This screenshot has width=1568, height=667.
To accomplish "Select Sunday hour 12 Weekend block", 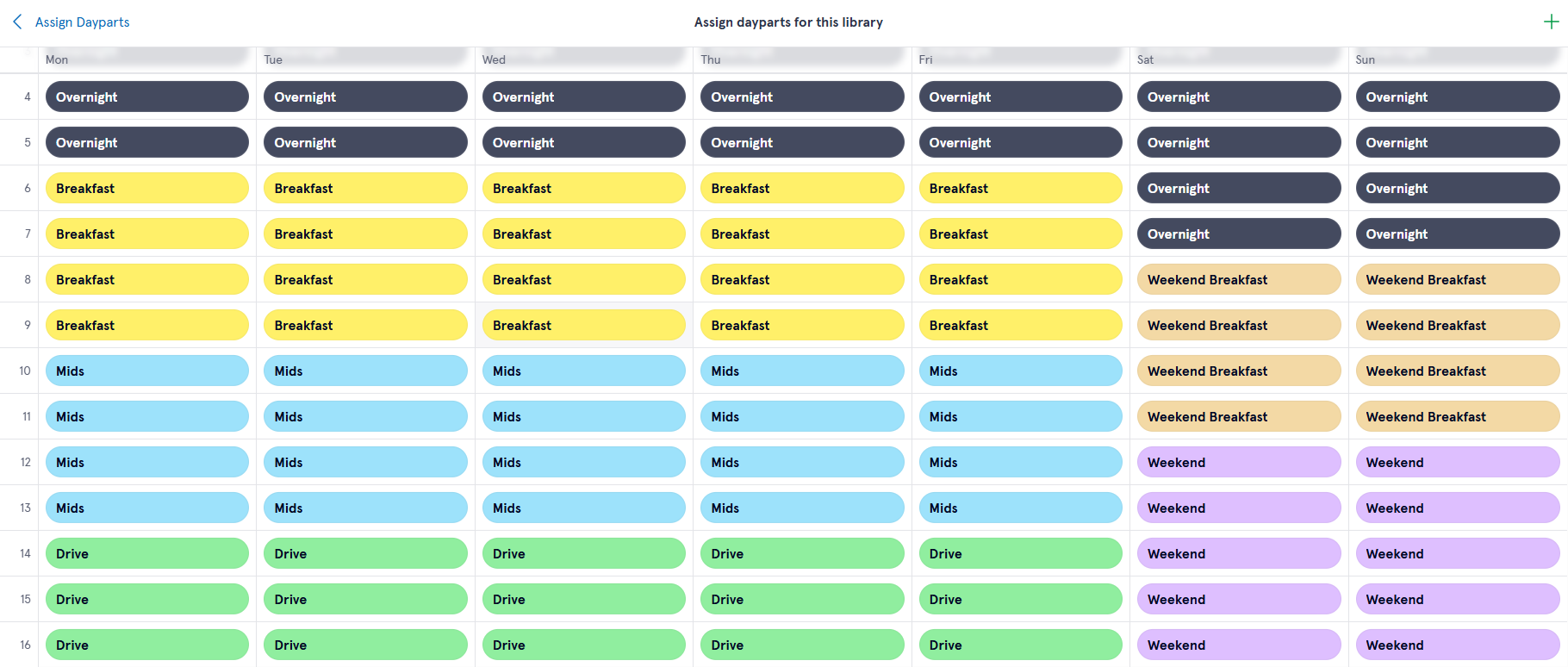I will click(x=1457, y=462).
